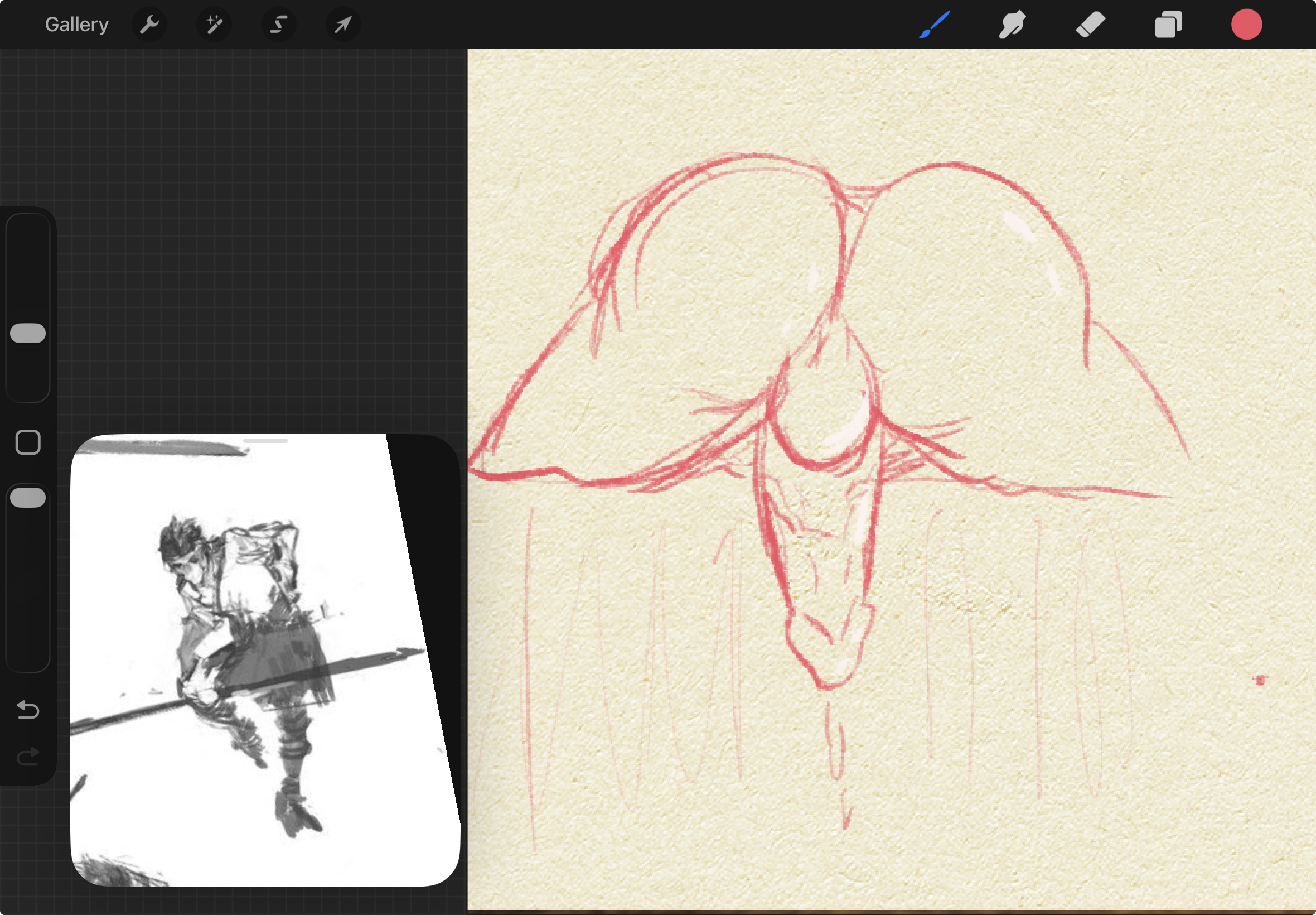Open the Actions wrench menu
Image resolution: width=1316 pixels, height=915 pixels.
tap(149, 25)
